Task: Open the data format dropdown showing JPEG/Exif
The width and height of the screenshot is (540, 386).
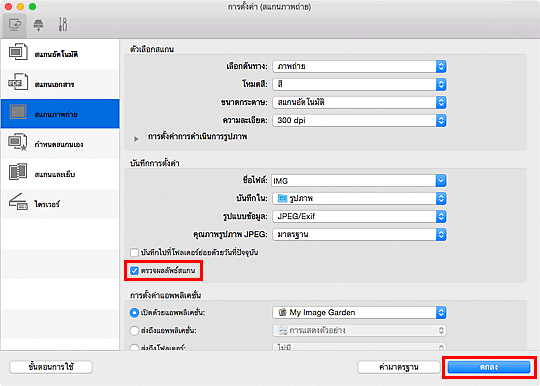Action: (x=359, y=216)
